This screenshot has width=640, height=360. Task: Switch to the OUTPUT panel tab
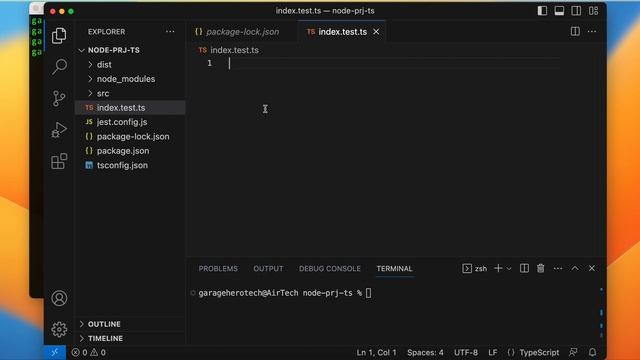click(268, 269)
